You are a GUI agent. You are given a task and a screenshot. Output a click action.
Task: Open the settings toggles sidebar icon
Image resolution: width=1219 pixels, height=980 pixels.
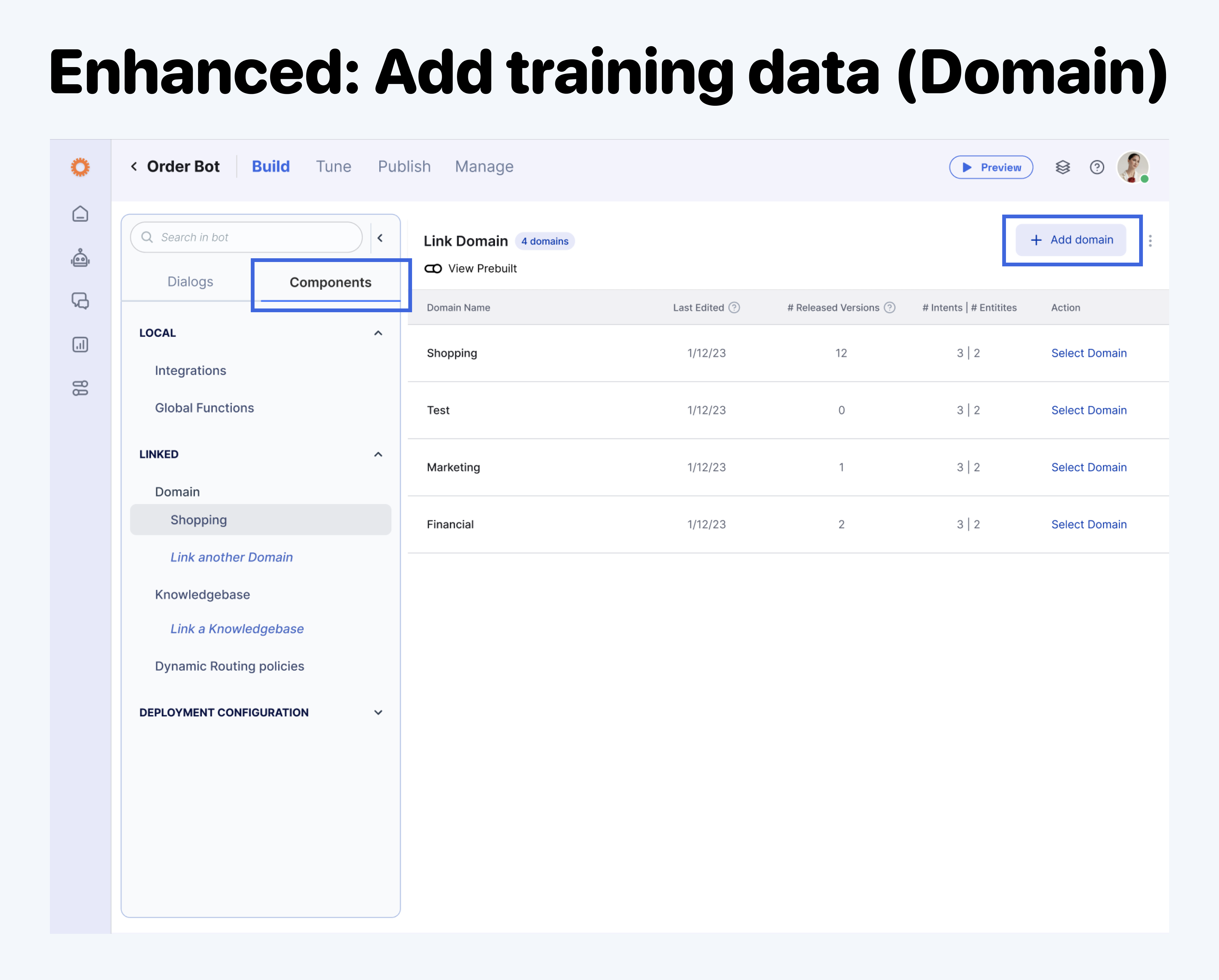click(80, 388)
